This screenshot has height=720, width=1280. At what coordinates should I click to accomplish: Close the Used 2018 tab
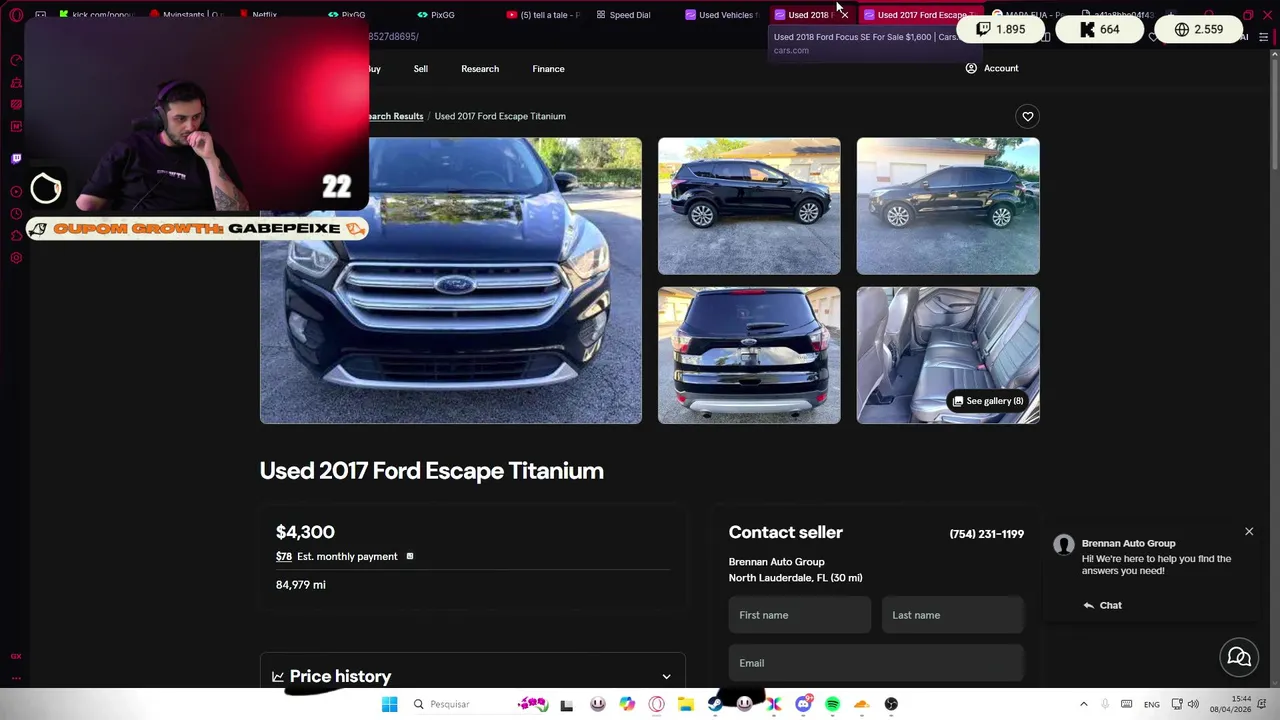(844, 15)
